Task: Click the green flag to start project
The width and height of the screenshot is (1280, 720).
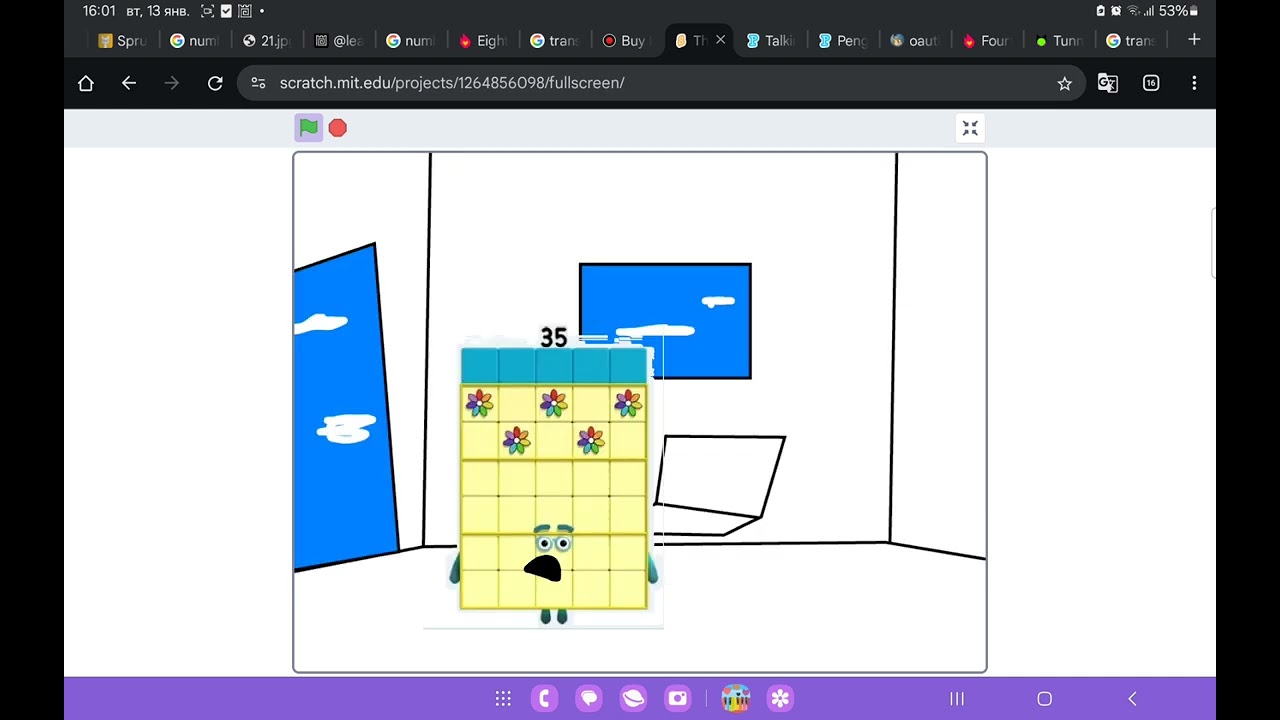Action: point(309,128)
